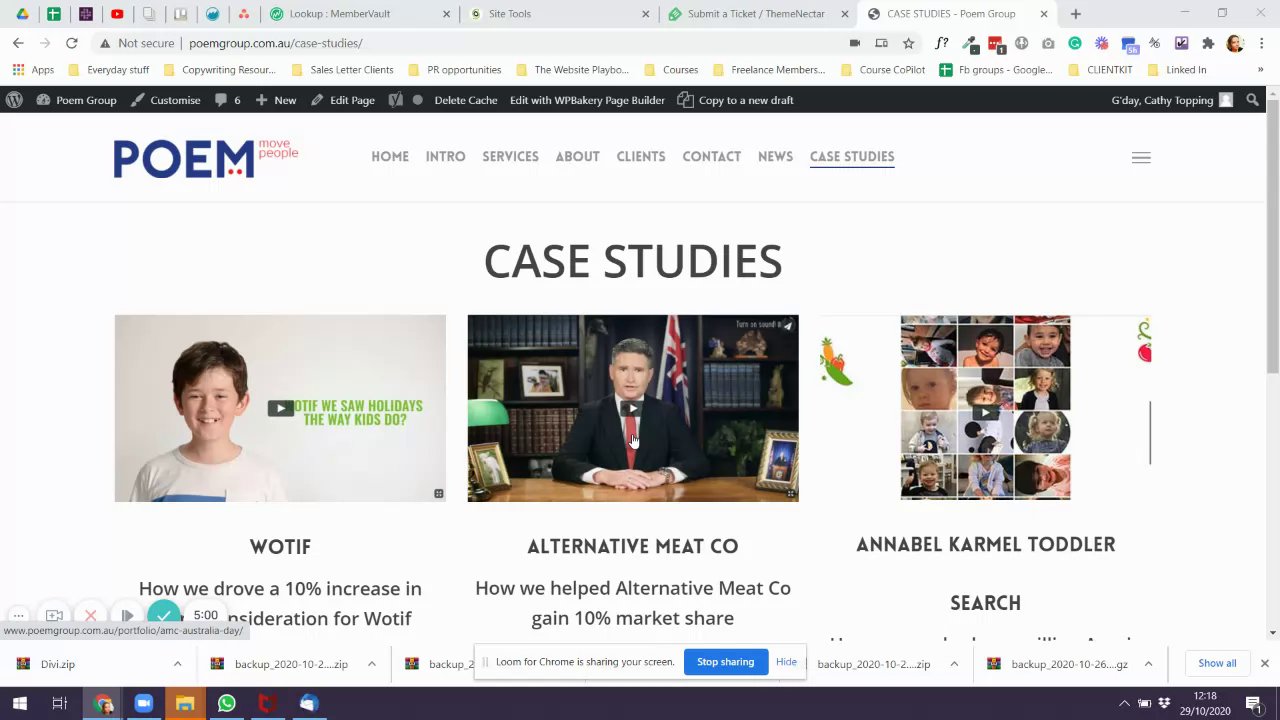Open the Wotif case study video thumbnail
This screenshot has height=720, width=1280.
tap(280, 408)
